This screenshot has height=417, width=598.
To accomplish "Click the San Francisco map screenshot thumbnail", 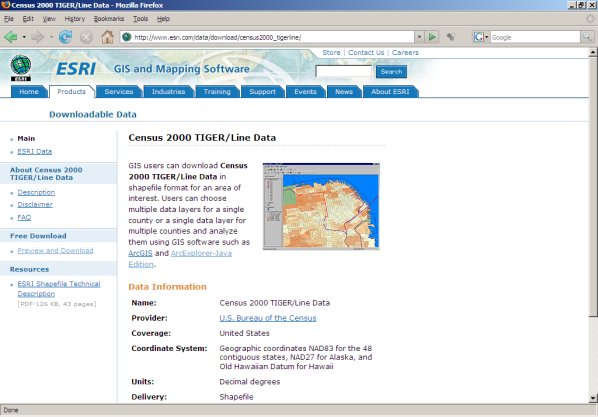I will coord(321,206).
